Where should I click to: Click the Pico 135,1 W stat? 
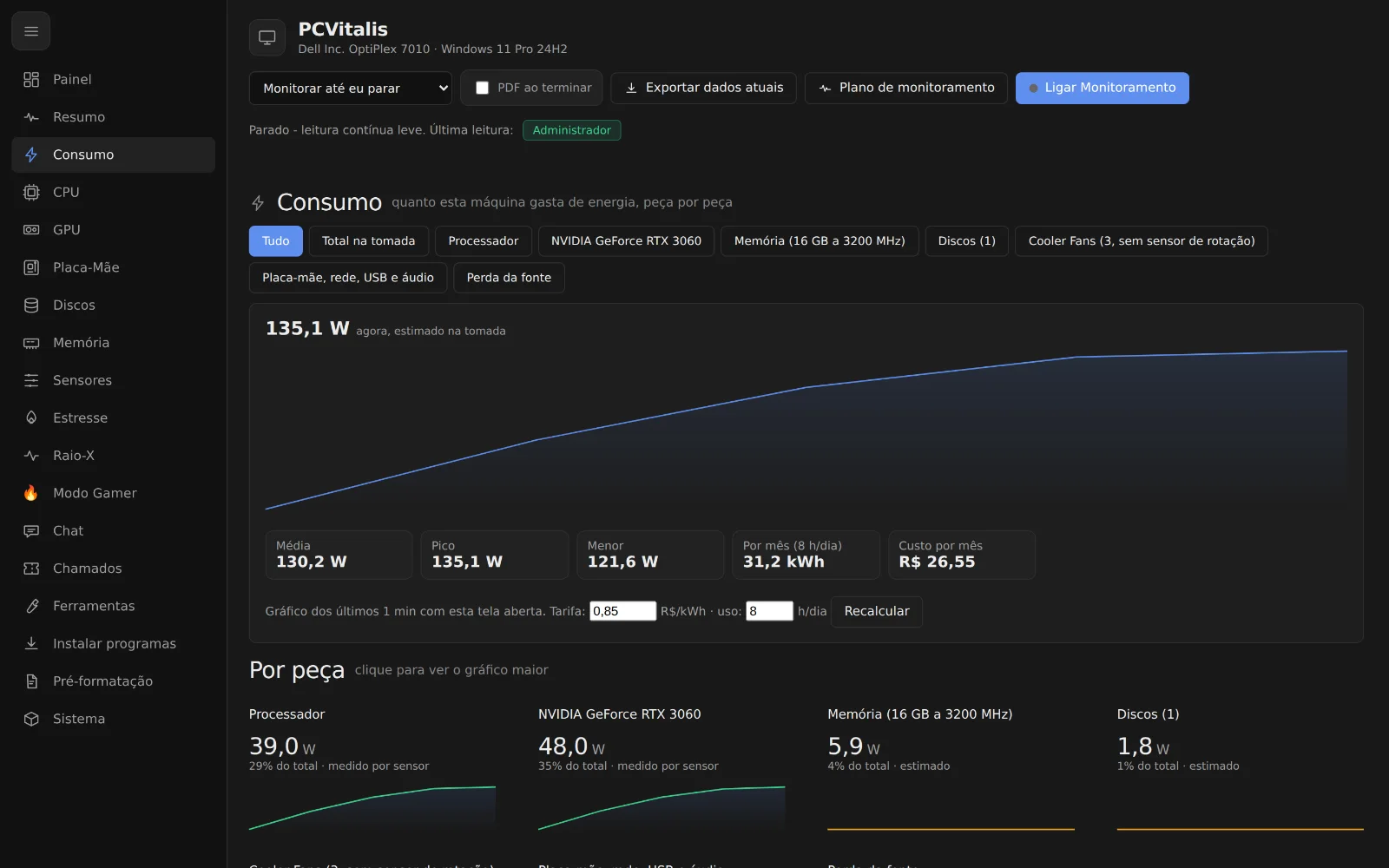point(495,555)
